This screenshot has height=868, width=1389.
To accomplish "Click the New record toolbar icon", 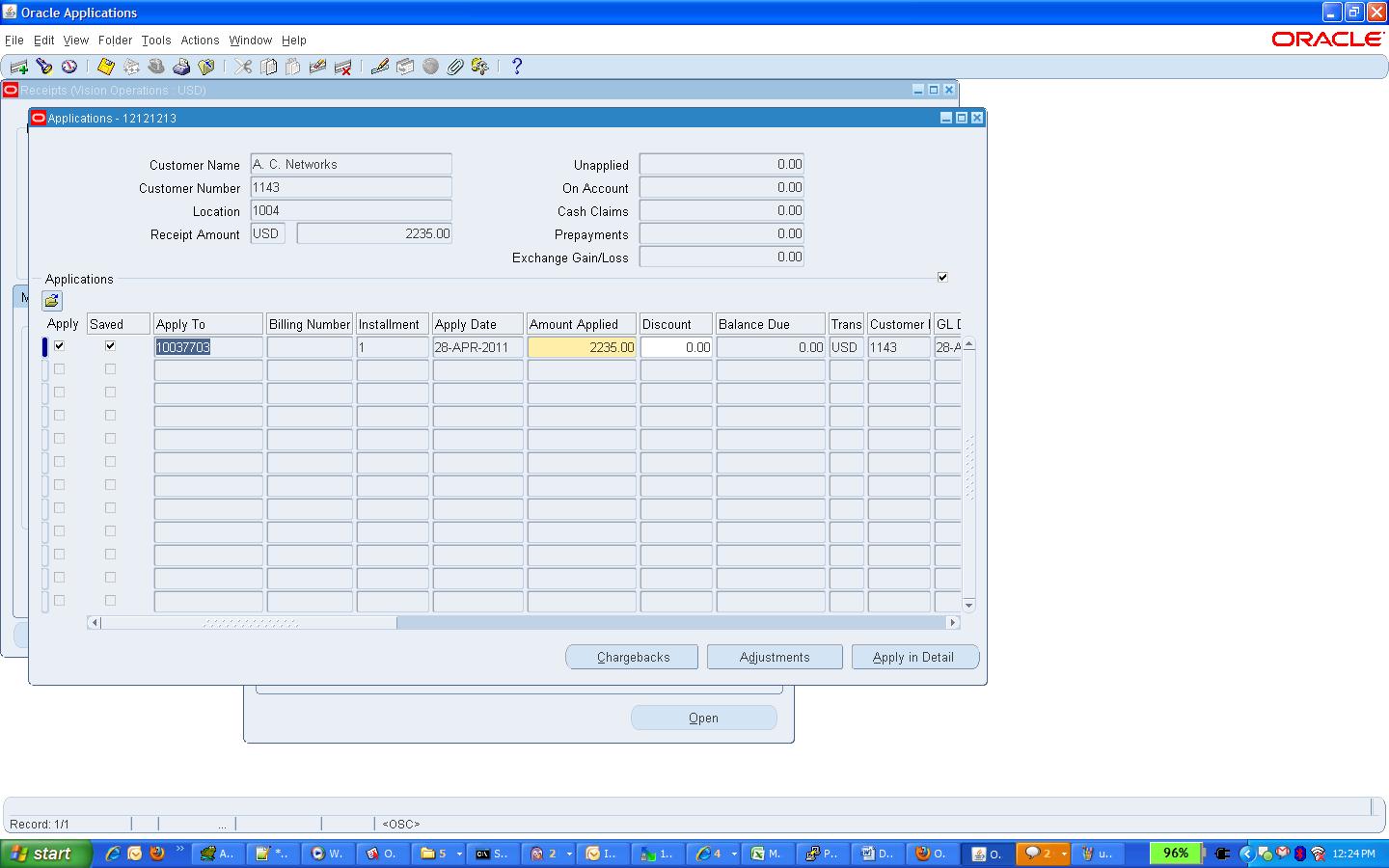I will (x=18, y=67).
